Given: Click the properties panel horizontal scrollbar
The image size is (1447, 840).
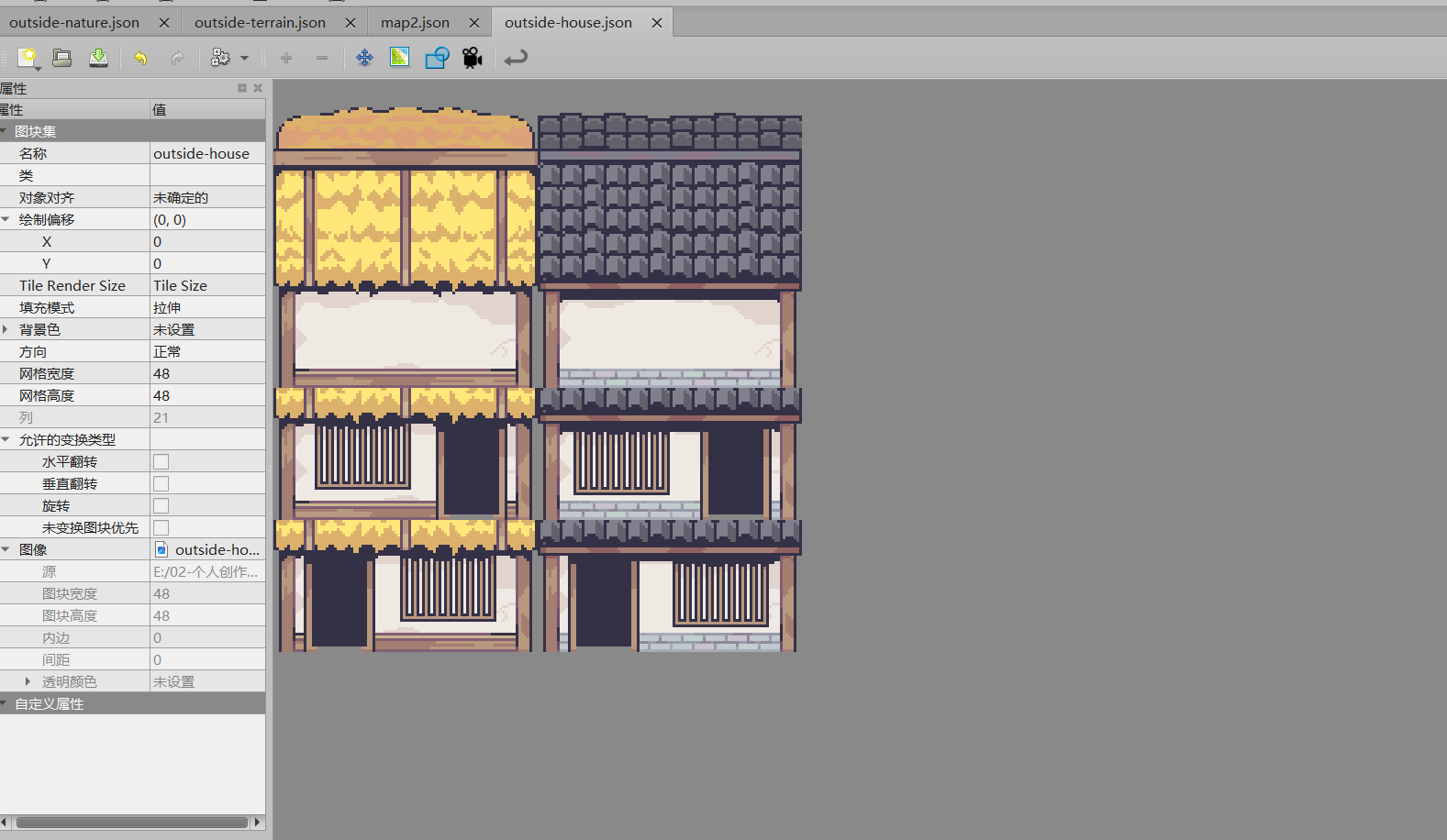Looking at the screenshot, I should [132, 823].
